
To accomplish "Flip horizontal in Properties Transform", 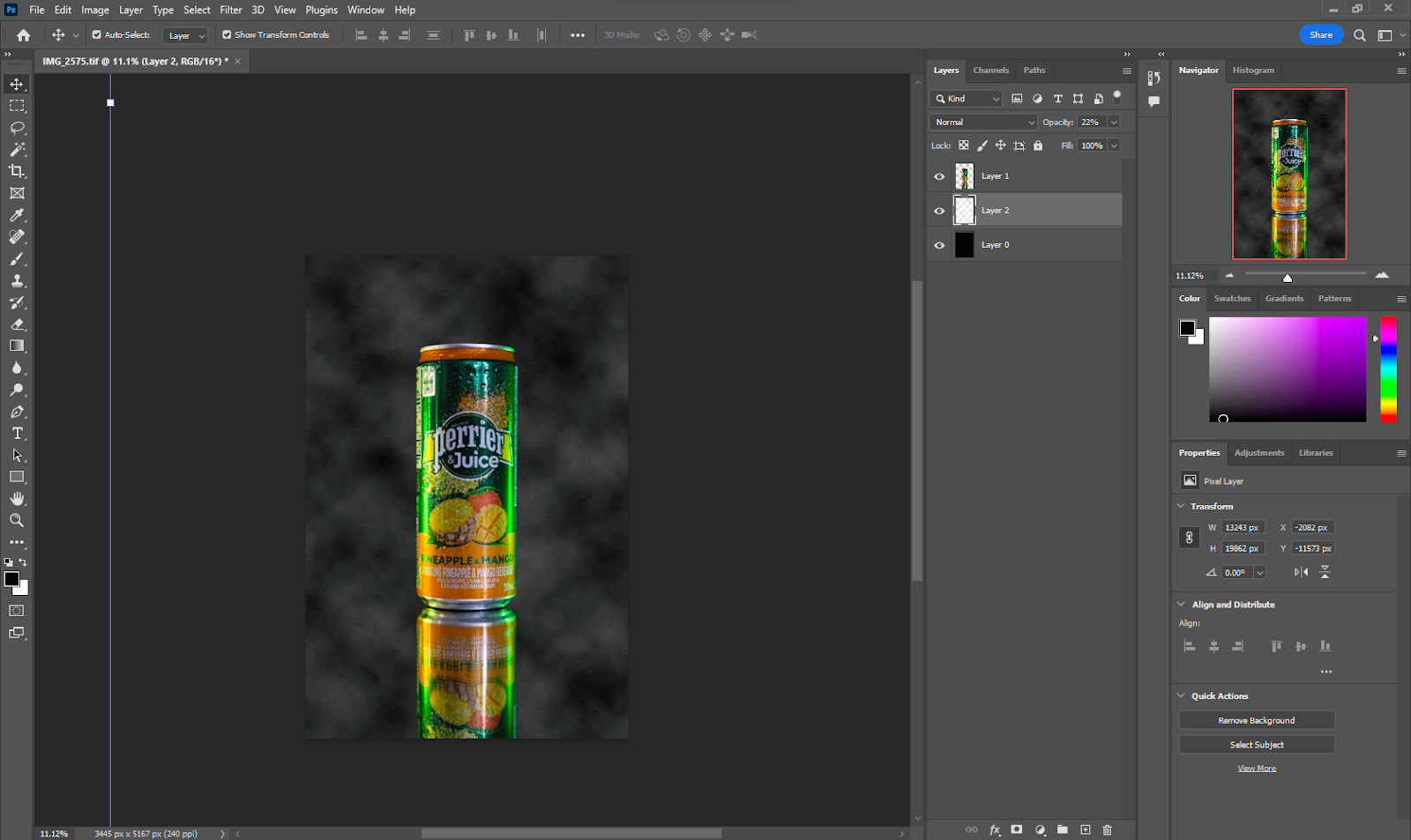I will pyautogui.click(x=1301, y=572).
